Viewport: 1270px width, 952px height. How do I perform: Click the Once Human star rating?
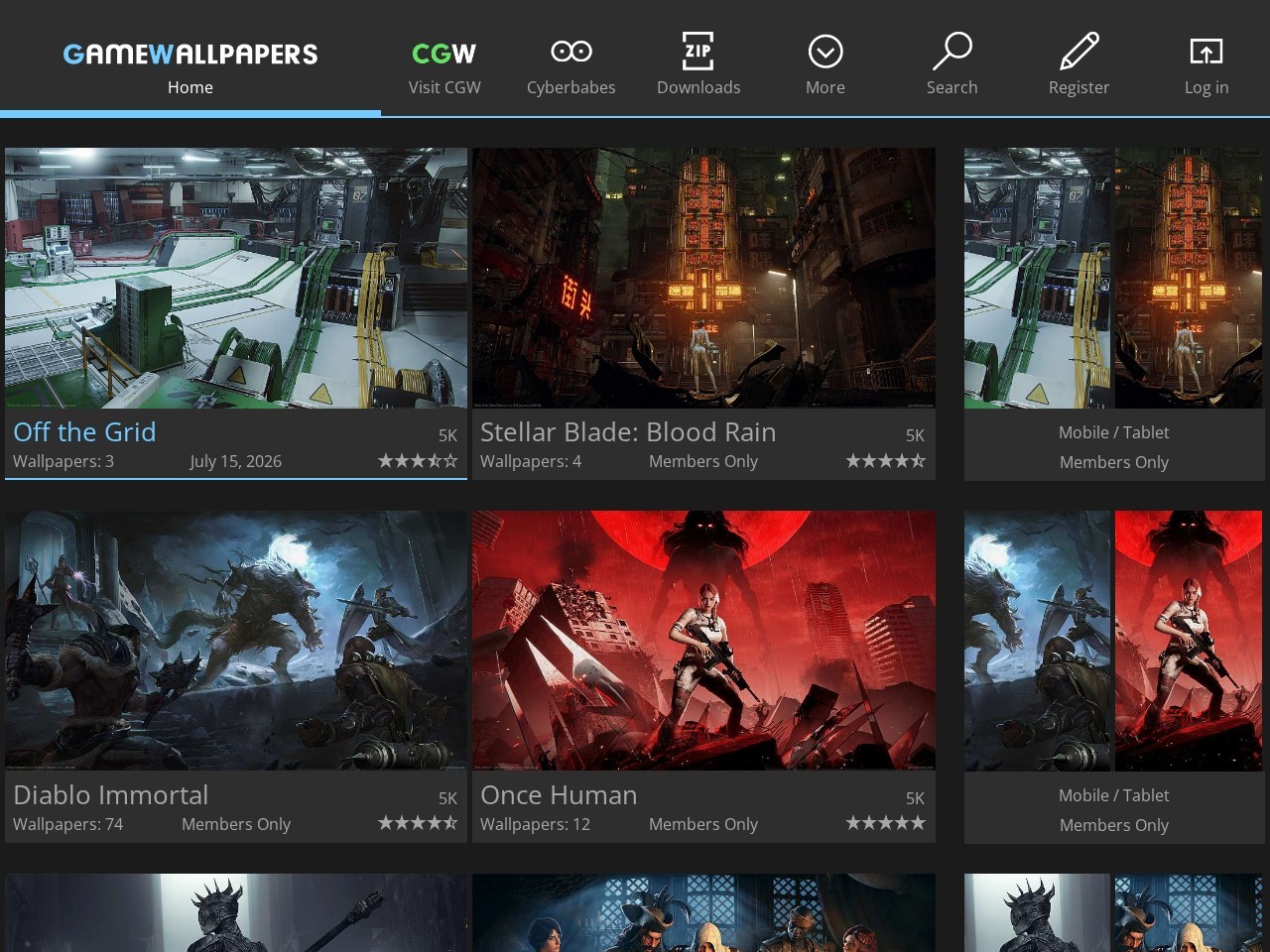pyautogui.click(x=885, y=823)
